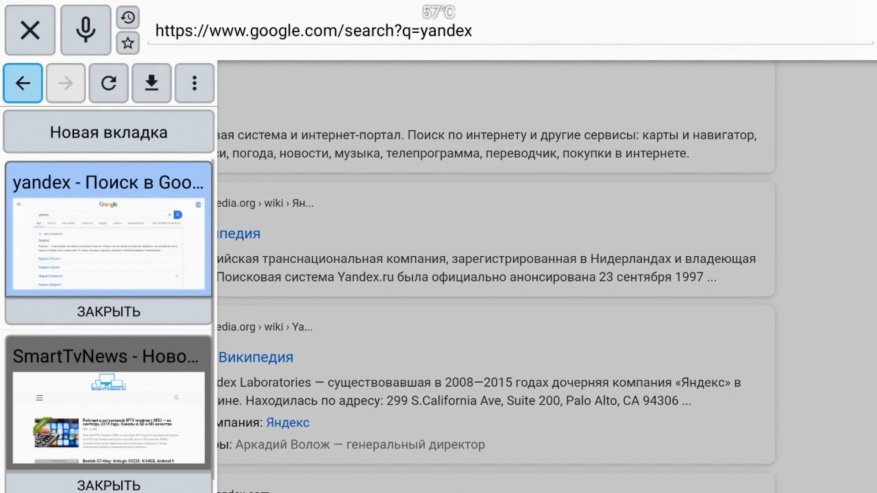The width and height of the screenshot is (877, 493).
Task: Close the URL bar with X icon
Action: click(30, 30)
